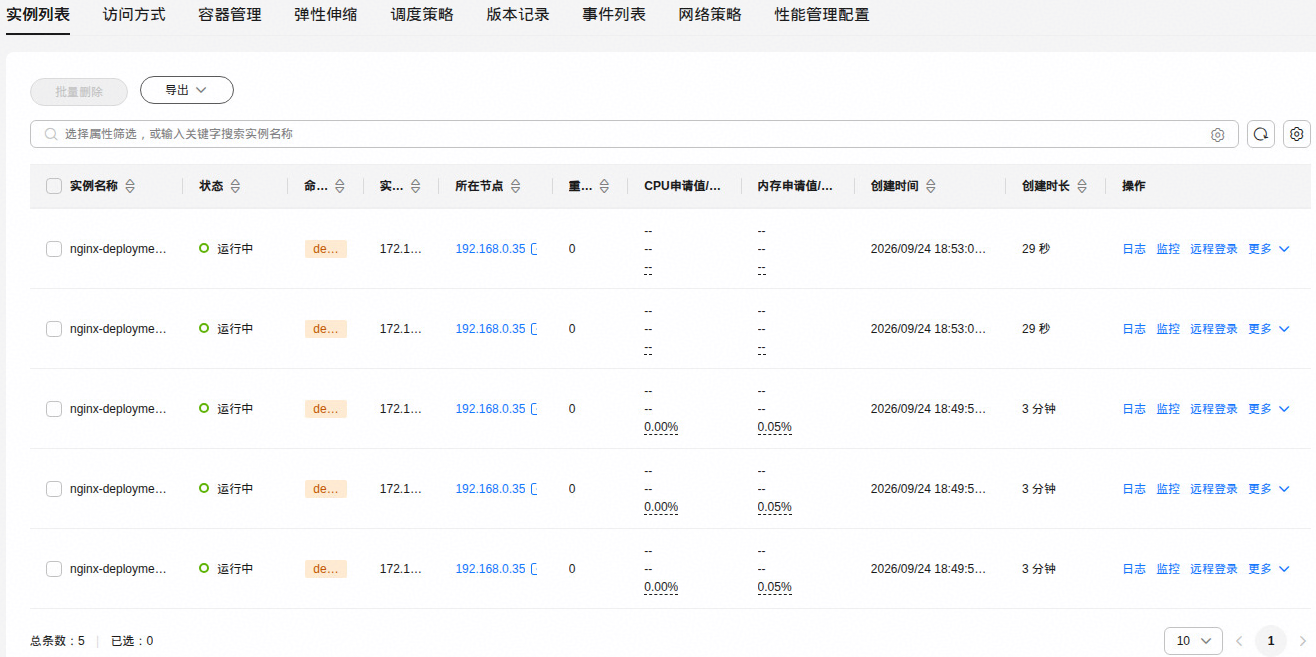The height and width of the screenshot is (657, 1316).
Task: Tick the select-all checkbox in the header
Action: [x=54, y=186]
